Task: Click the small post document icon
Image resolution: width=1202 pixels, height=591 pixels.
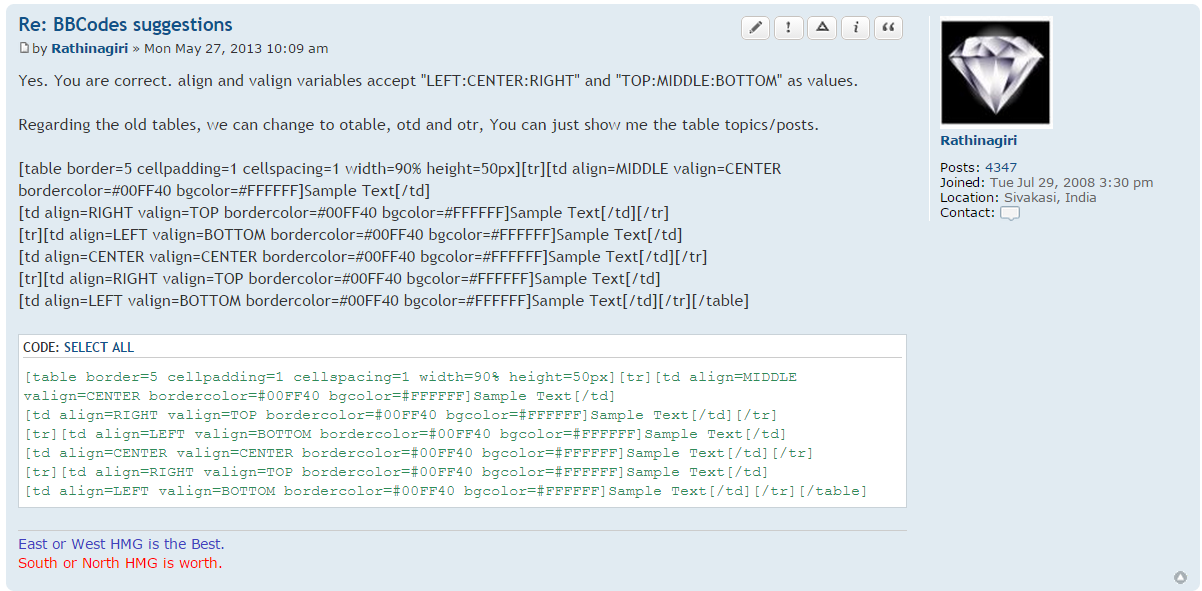Action: click(x=24, y=48)
